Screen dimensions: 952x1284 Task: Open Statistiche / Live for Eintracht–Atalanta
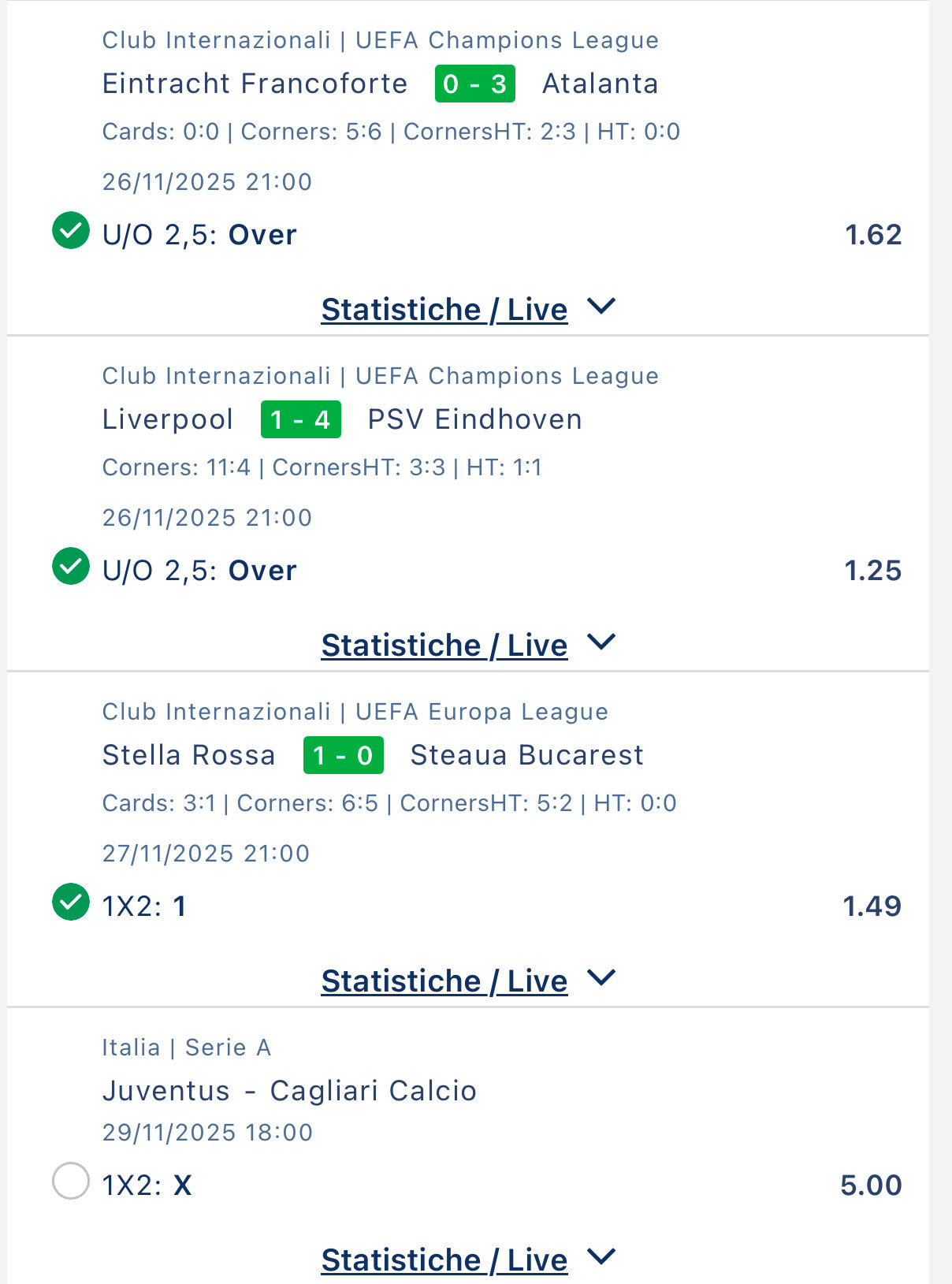pos(444,310)
